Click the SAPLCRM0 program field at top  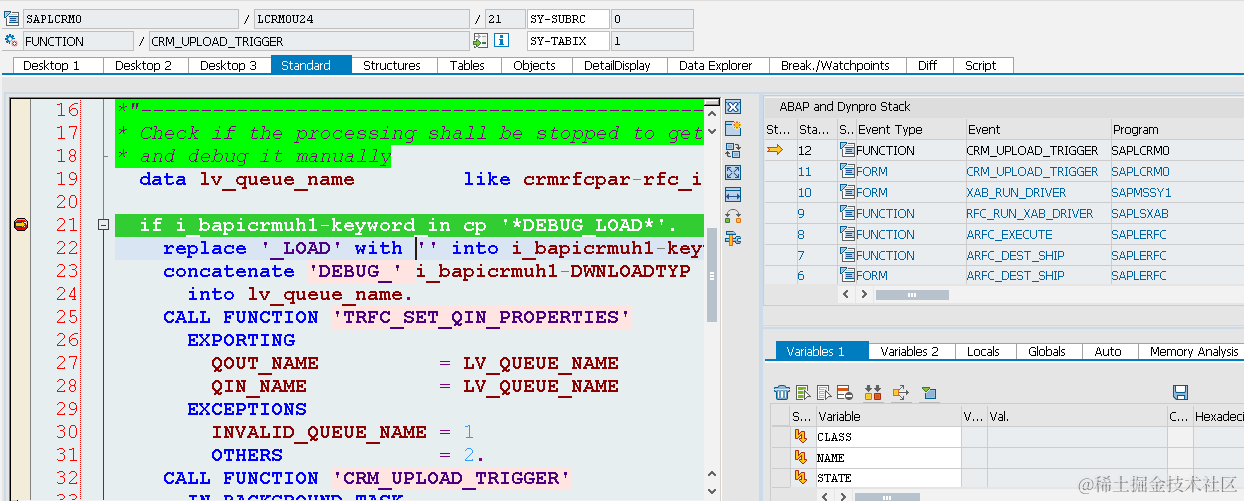pyautogui.click(x=131, y=19)
